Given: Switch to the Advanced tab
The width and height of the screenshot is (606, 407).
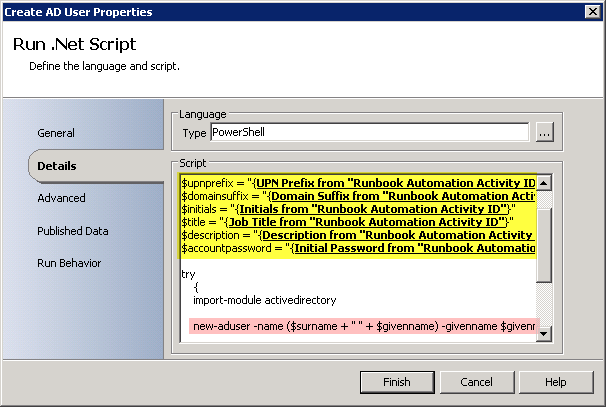Looking at the screenshot, I should tap(61, 198).
